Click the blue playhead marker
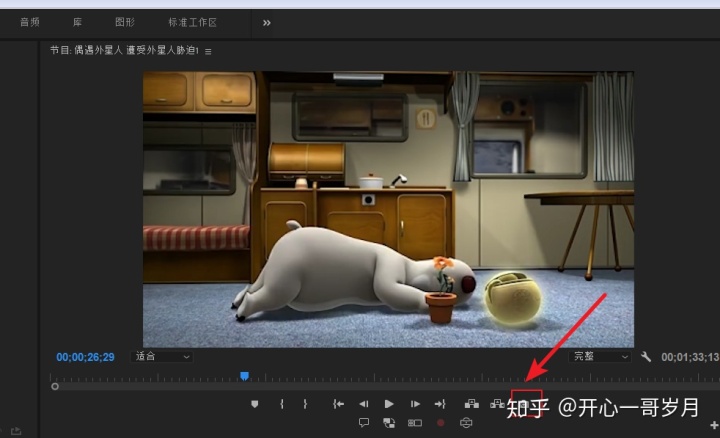The height and width of the screenshot is (438, 720). [245, 376]
